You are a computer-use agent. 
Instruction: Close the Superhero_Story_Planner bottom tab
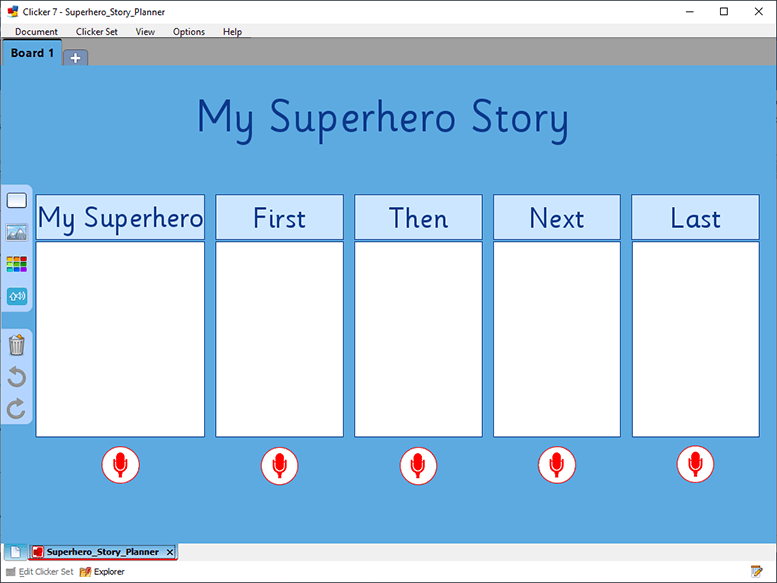169,552
